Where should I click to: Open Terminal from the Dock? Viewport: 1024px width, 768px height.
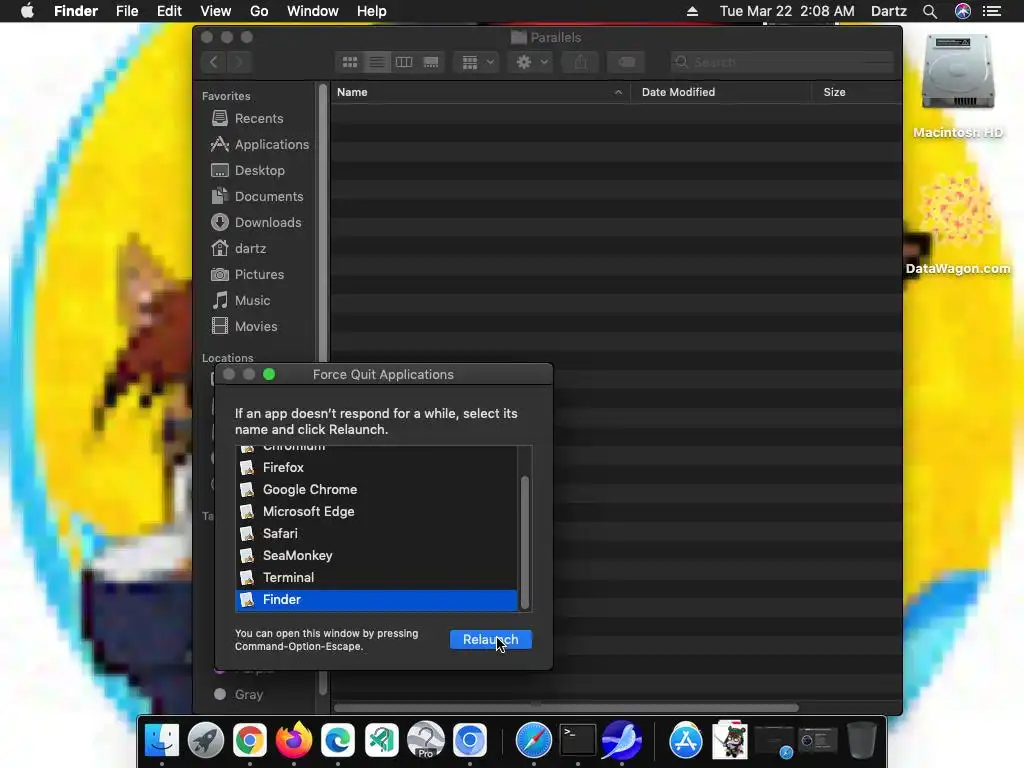(x=577, y=740)
